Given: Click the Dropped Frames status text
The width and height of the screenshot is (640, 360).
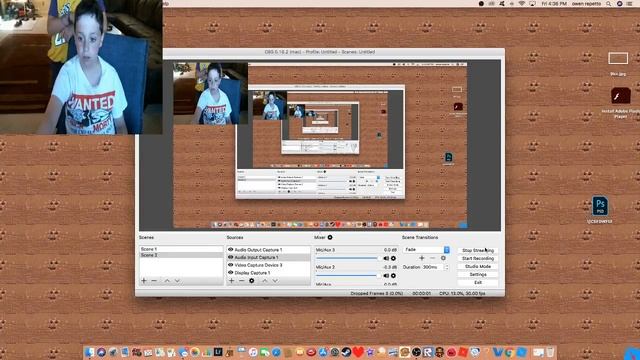Looking at the screenshot, I should coord(376,293).
